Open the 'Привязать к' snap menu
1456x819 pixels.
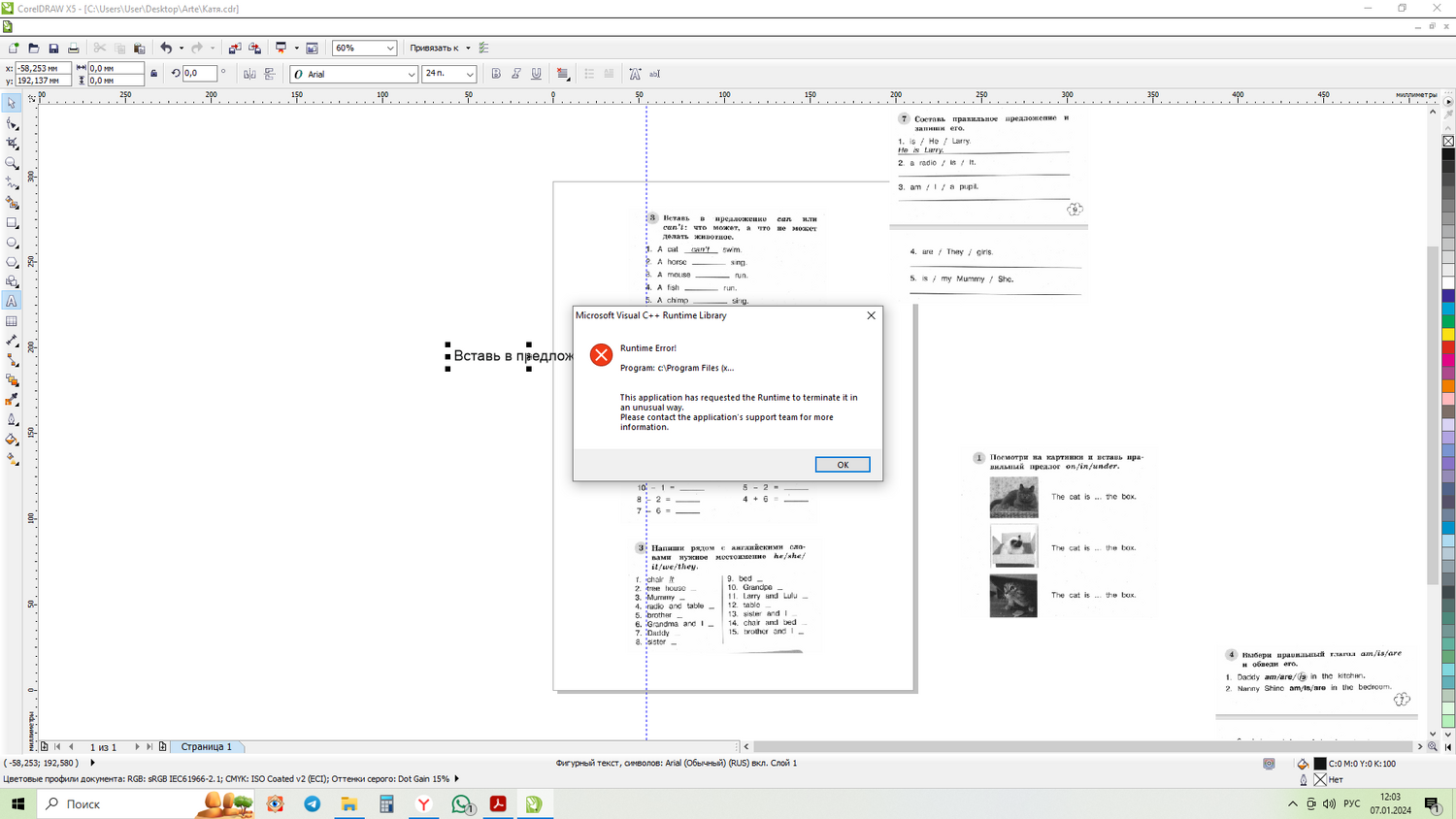[440, 48]
